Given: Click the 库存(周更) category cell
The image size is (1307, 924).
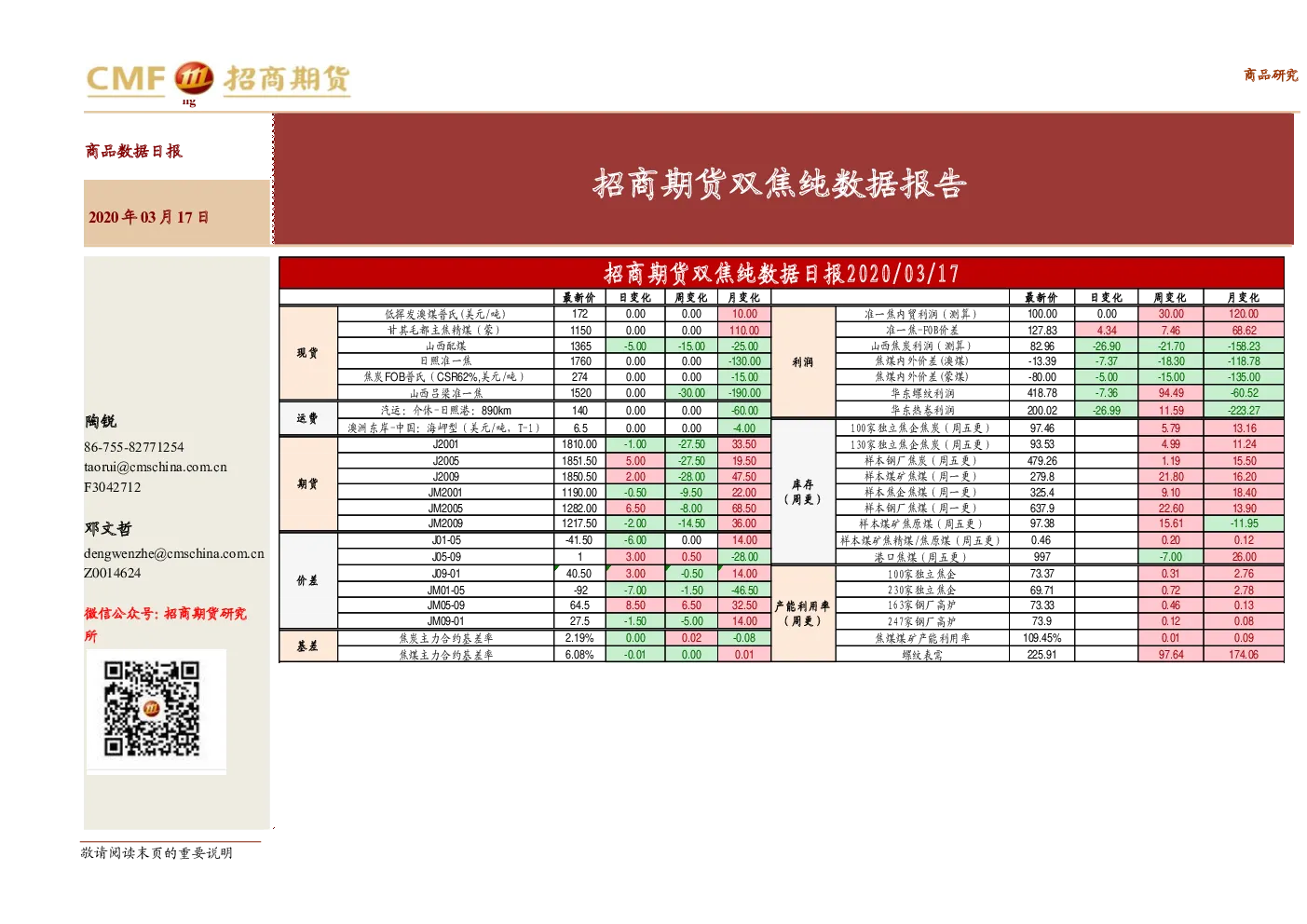Looking at the screenshot, I should point(803,493).
